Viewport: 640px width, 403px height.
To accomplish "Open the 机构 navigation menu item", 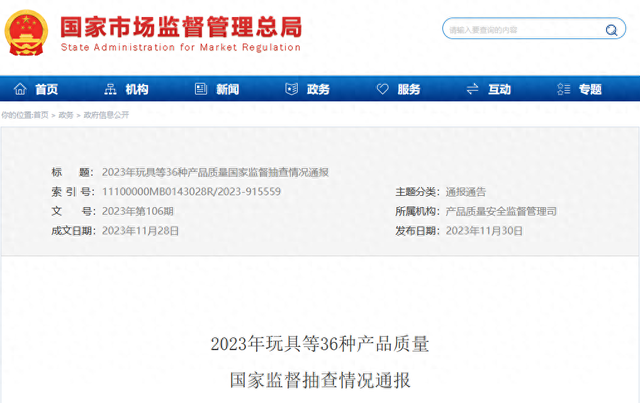I will (137, 89).
